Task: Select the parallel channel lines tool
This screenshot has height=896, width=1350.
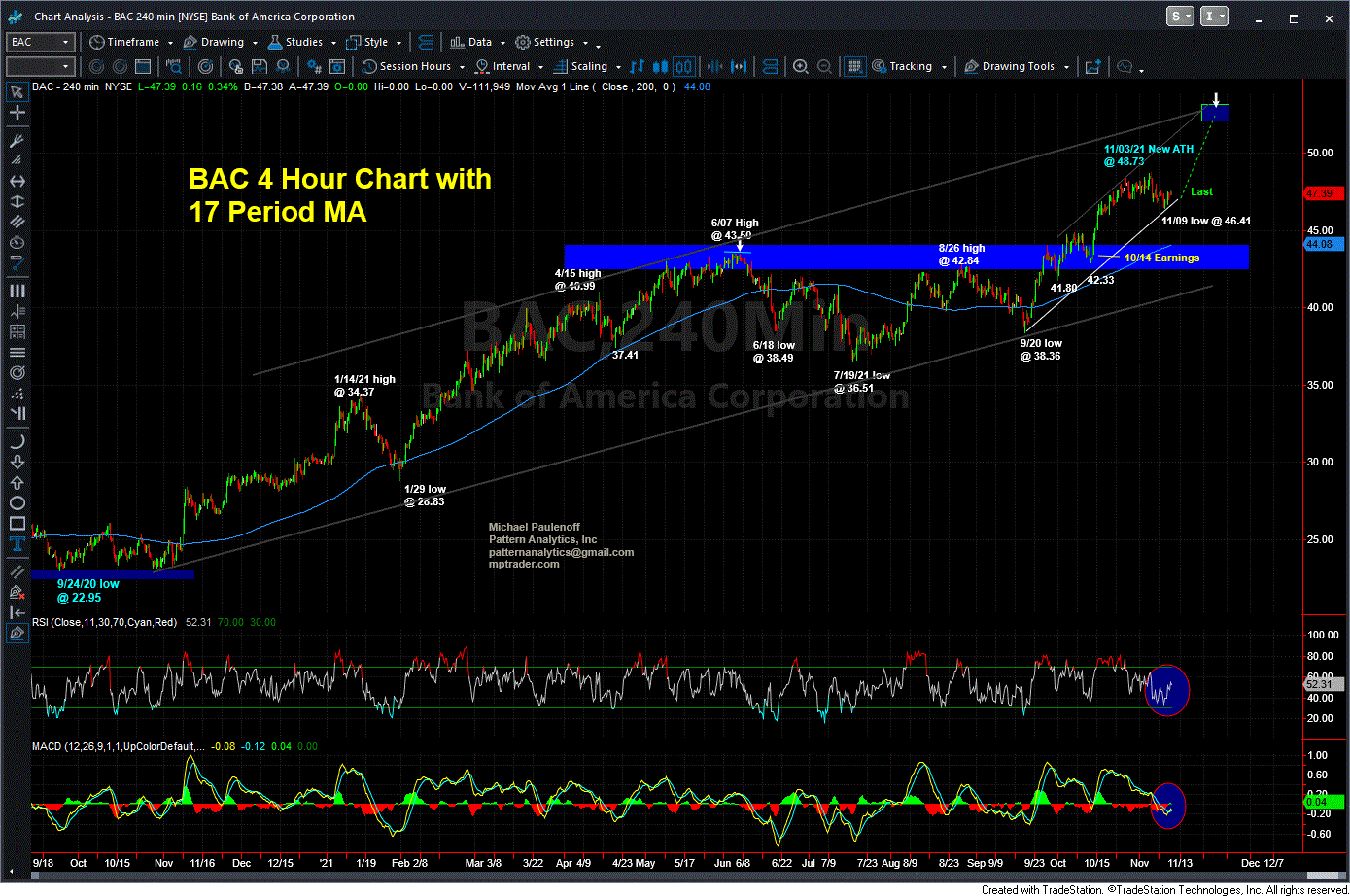Action: pos(17,222)
